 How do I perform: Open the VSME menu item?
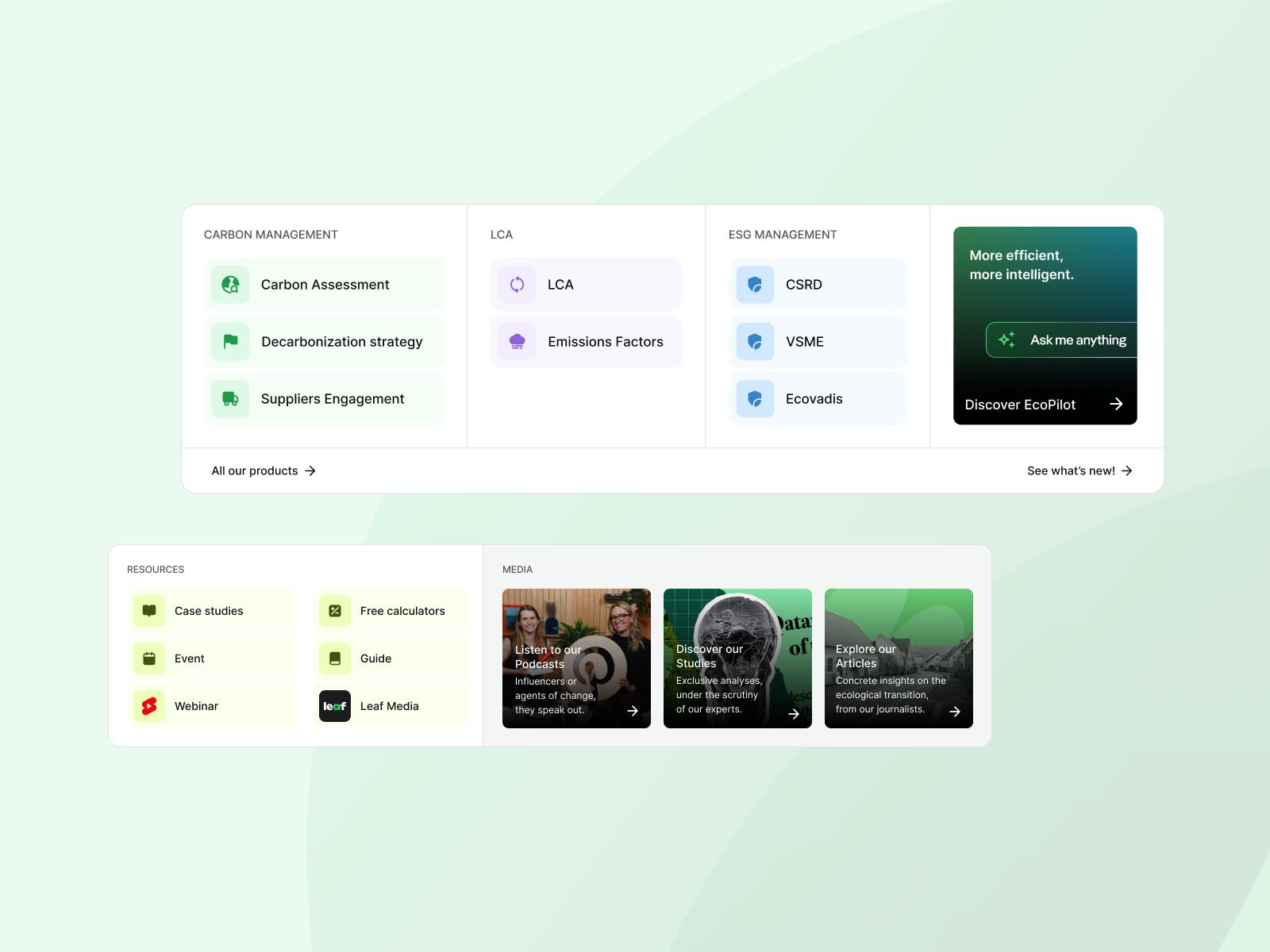coord(818,342)
